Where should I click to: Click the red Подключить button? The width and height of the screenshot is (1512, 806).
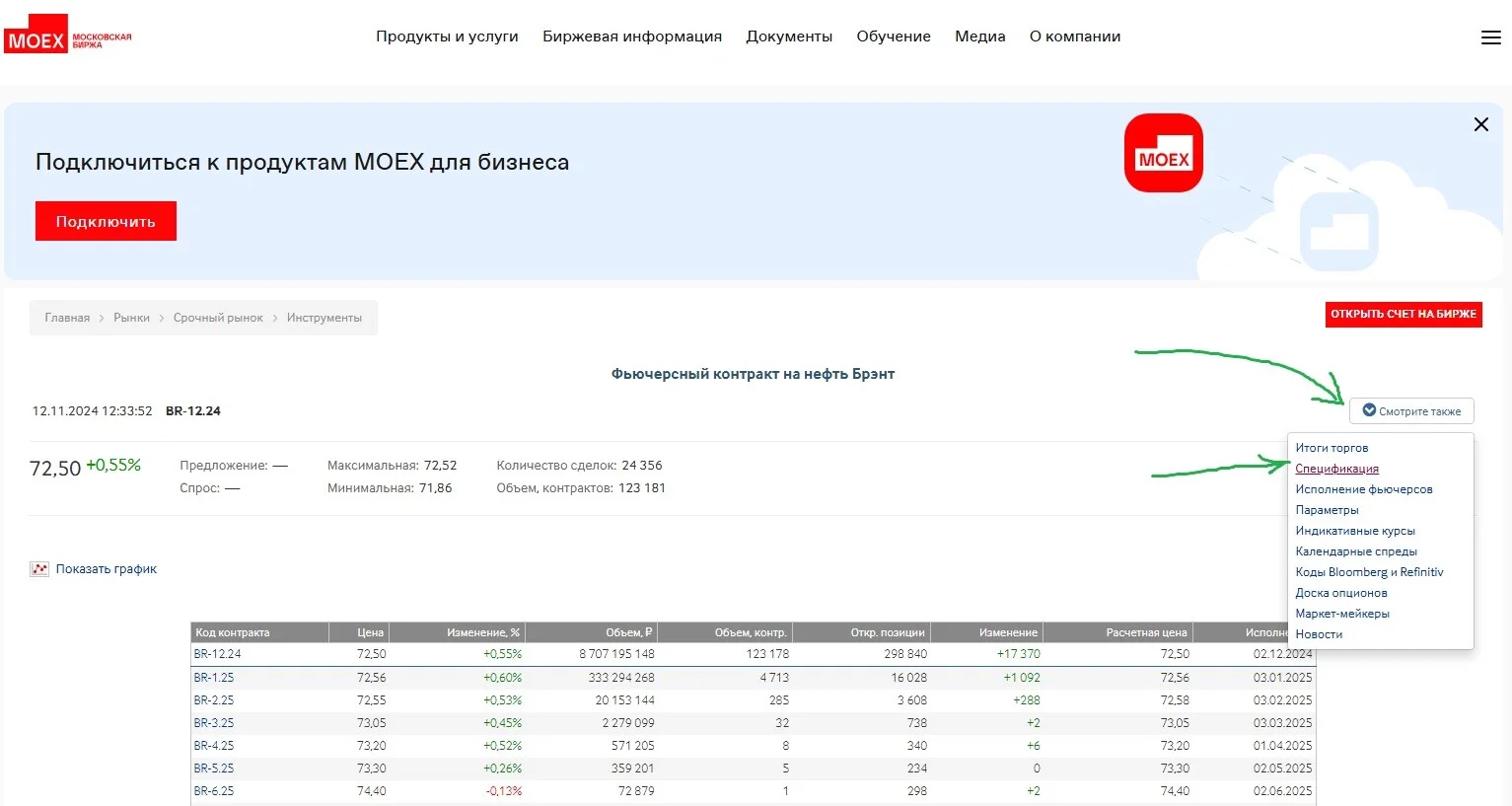coord(106,221)
